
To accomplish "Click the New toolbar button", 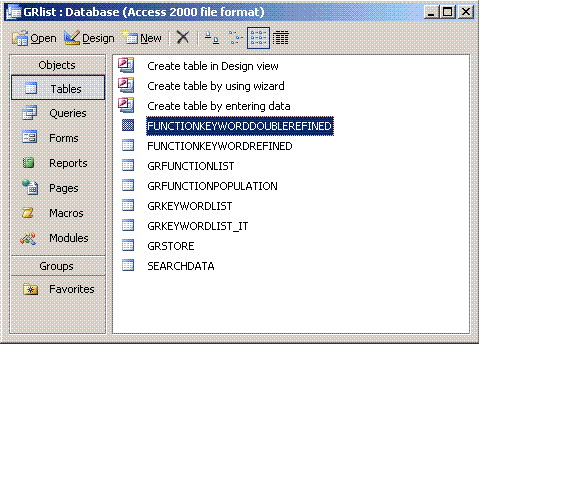I will point(142,38).
